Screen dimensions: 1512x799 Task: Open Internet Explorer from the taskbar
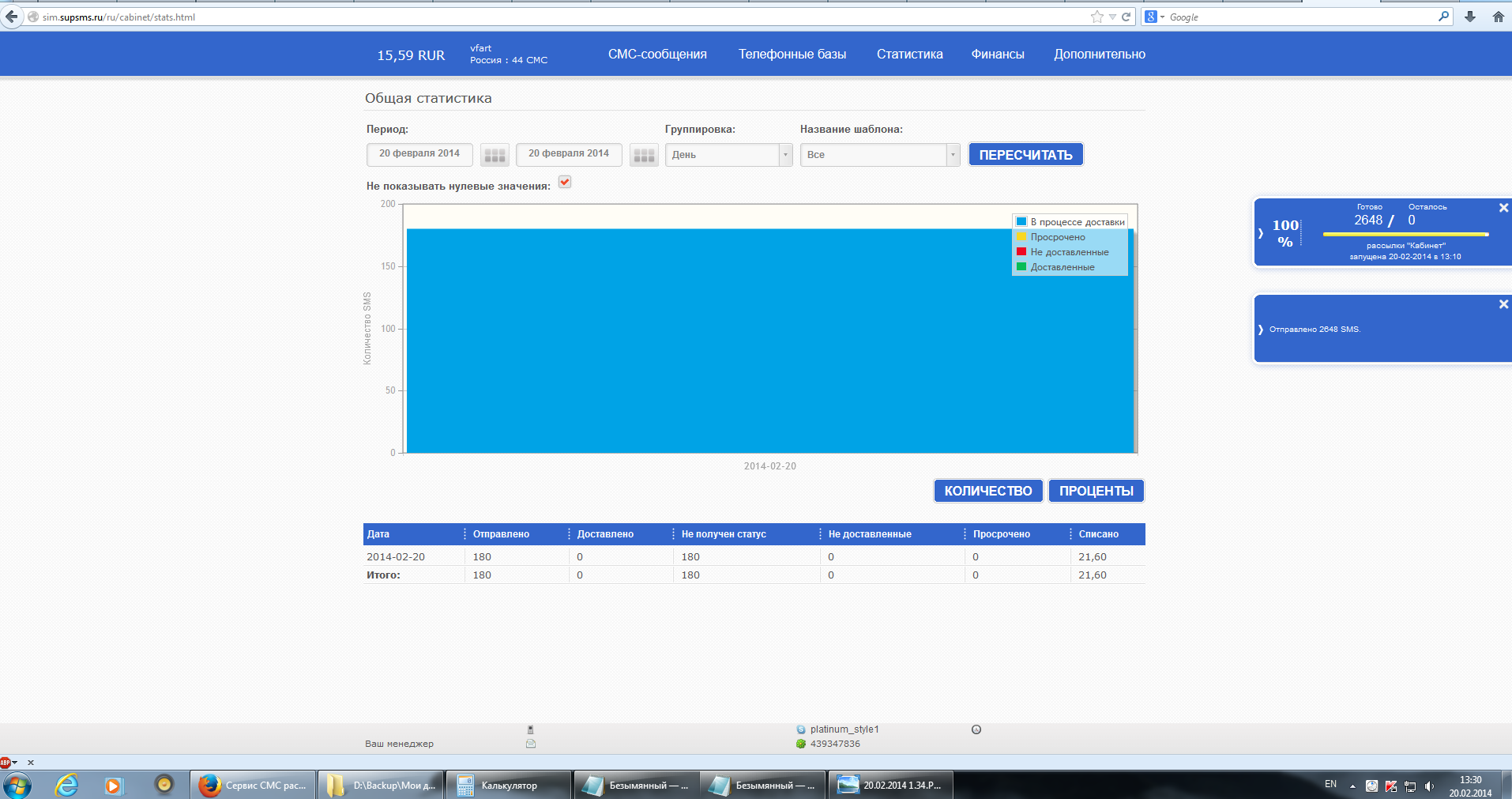tap(66, 785)
